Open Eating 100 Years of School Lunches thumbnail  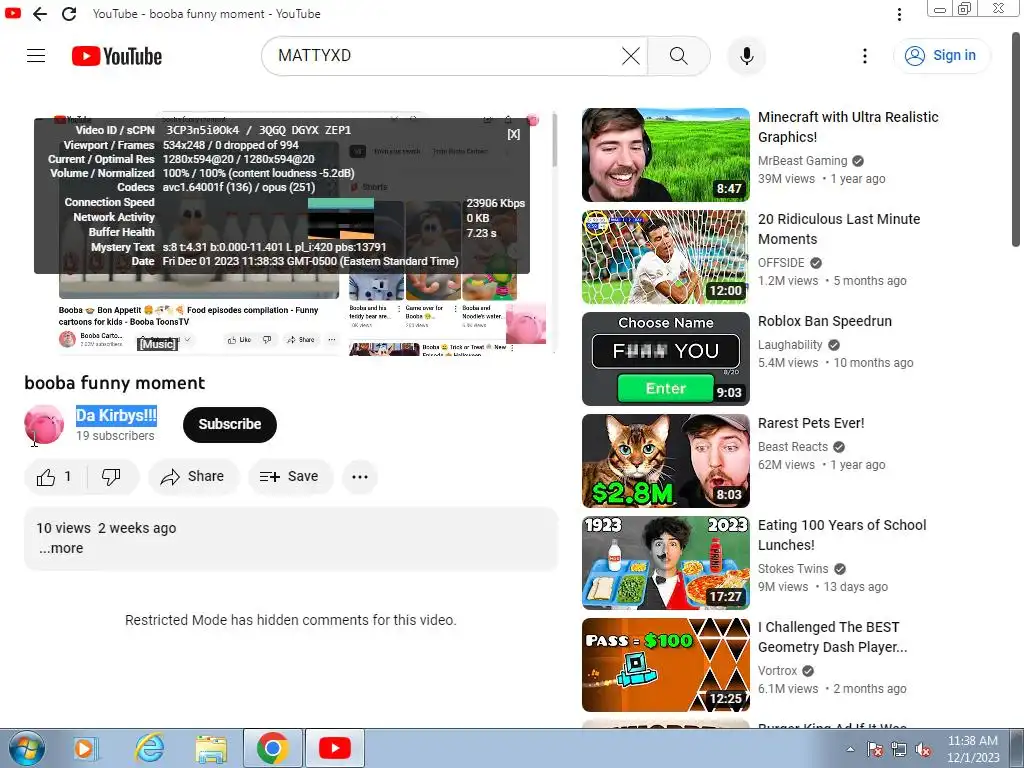tap(665, 563)
